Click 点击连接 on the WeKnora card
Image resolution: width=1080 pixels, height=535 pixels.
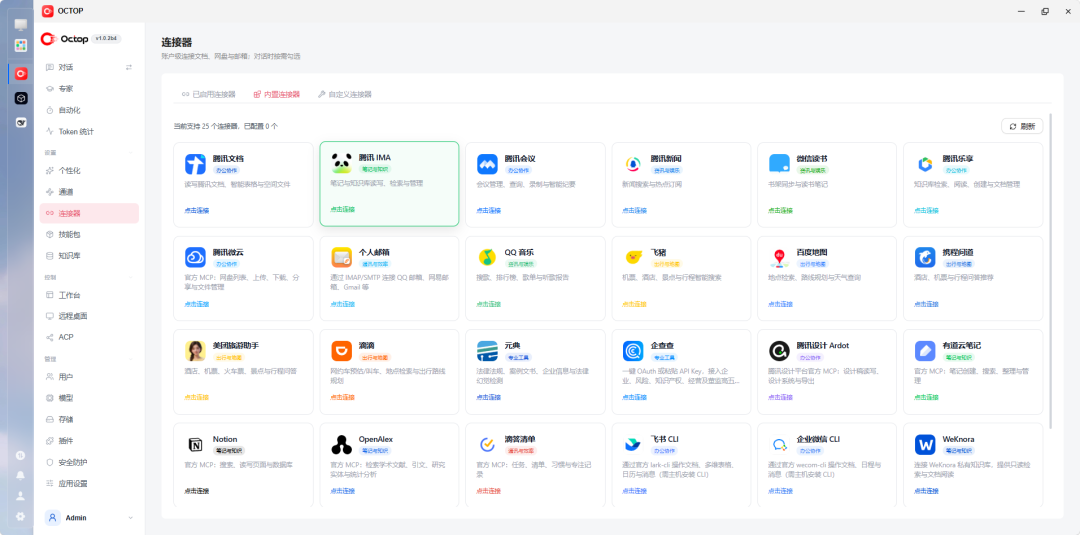pyautogui.click(x=926, y=492)
